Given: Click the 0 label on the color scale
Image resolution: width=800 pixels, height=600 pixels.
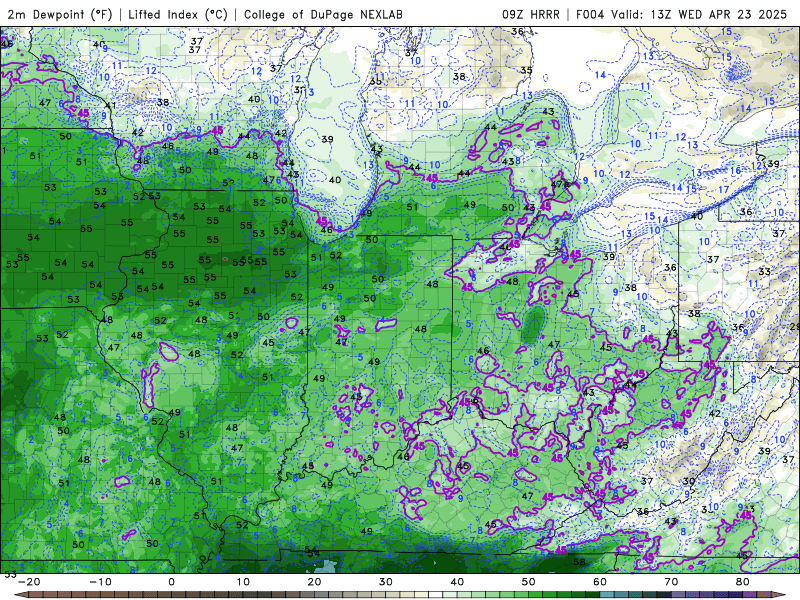Looking at the screenshot, I should [x=171, y=582].
